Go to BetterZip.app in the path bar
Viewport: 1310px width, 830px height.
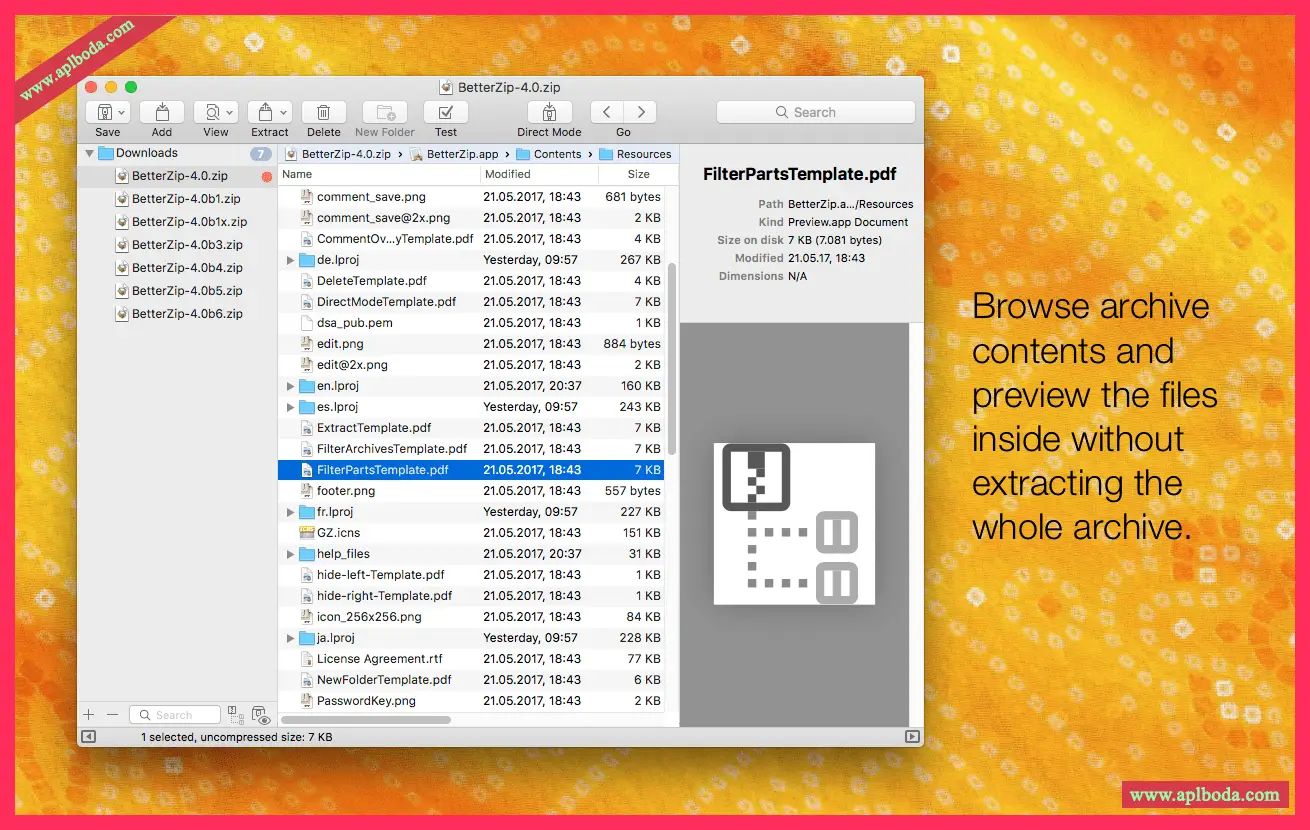[462, 154]
